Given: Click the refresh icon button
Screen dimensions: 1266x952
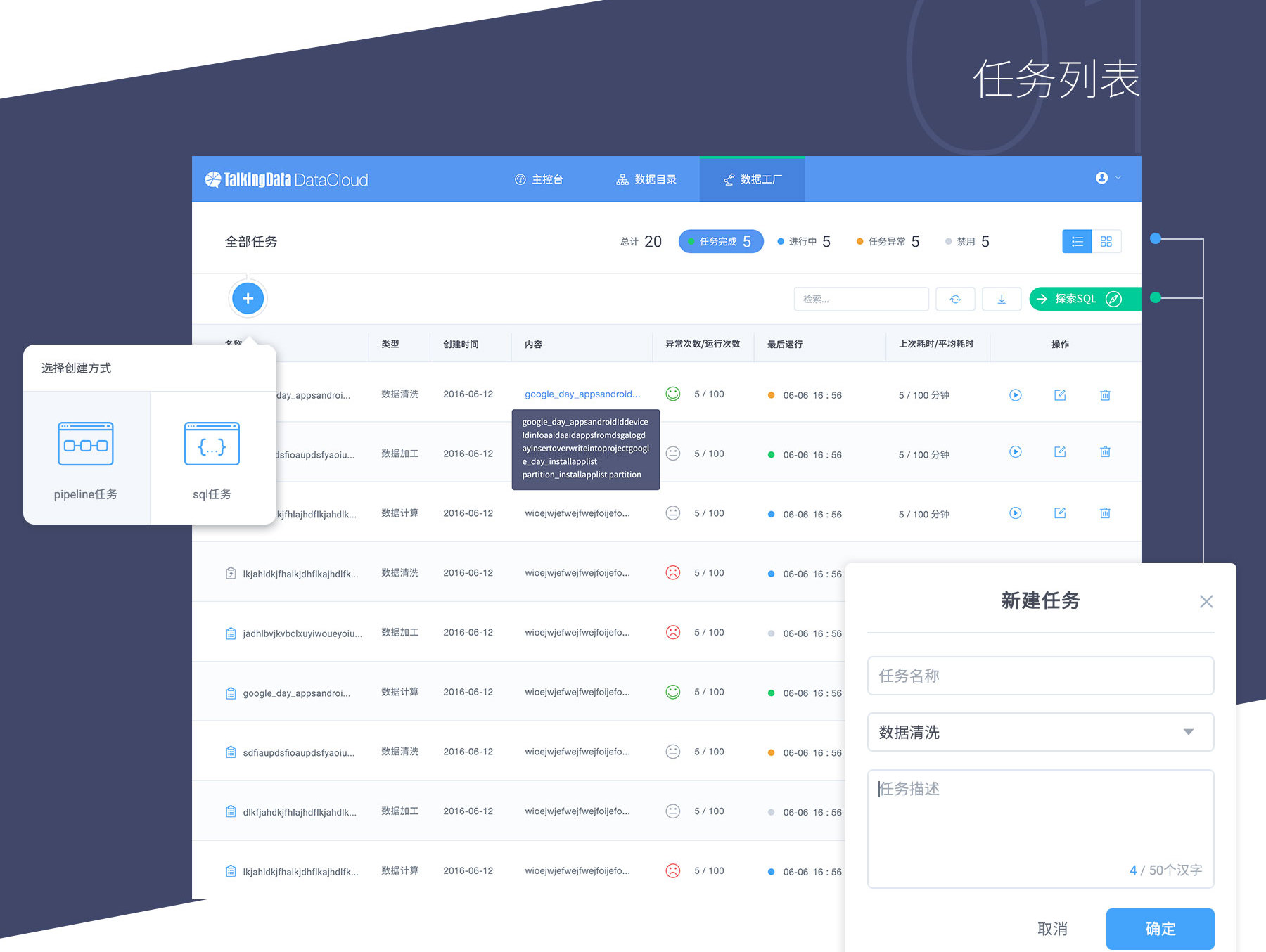Looking at the screenshot, I should [955, 299].
